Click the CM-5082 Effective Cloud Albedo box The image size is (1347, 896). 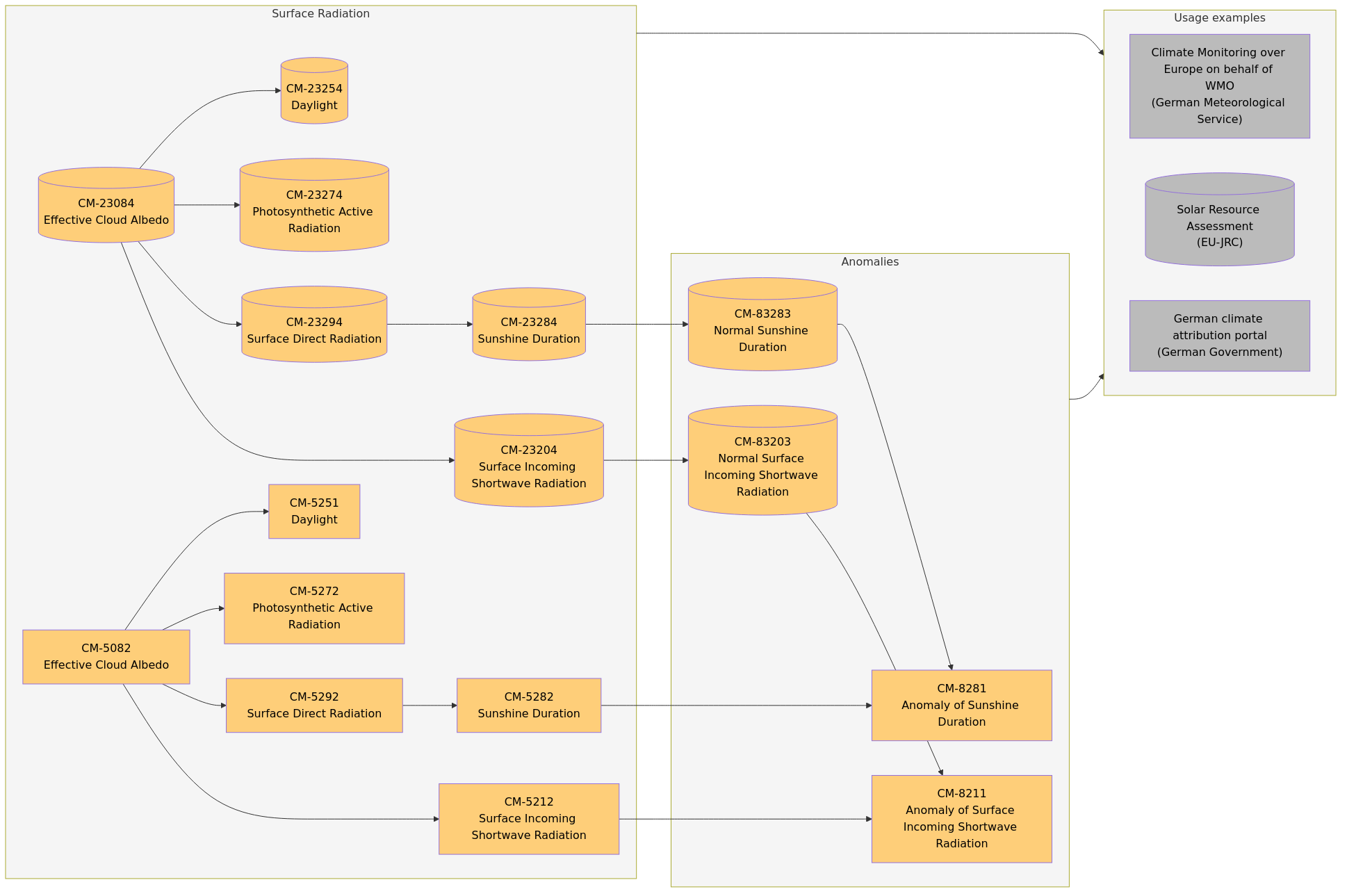(106, 657)
